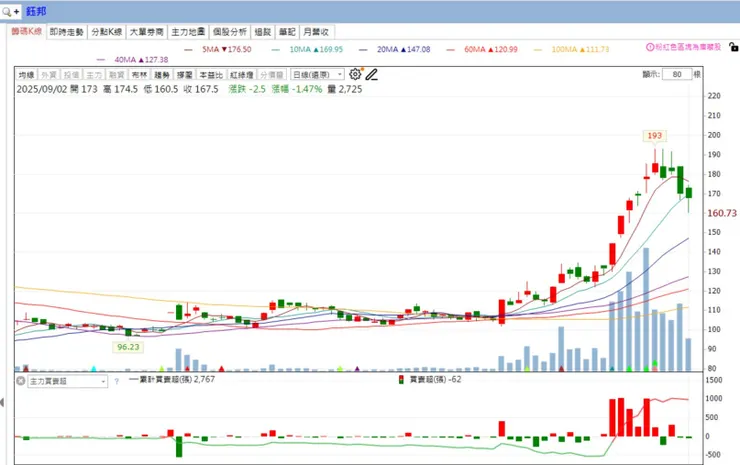Toggle the 外資 overlay button
The image size is (740, 465).
point(49,75)
